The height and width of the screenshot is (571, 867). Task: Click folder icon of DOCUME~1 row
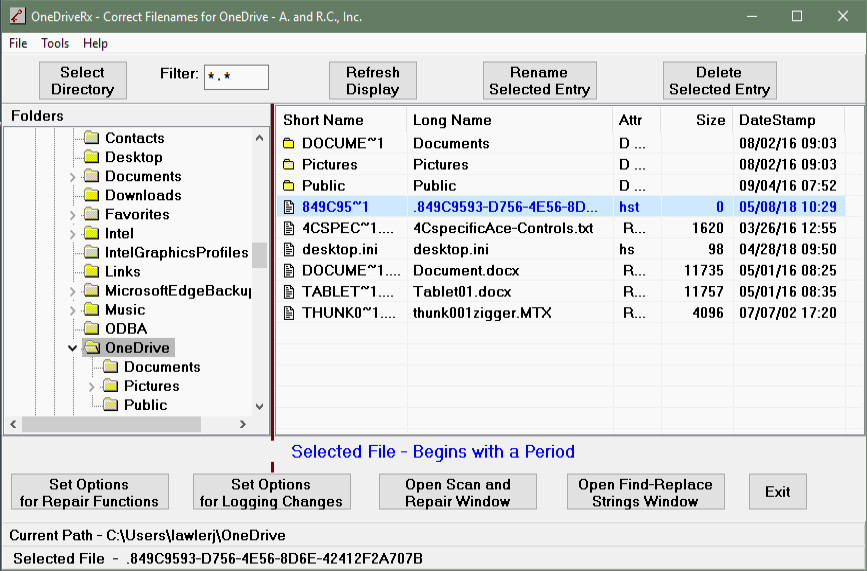(x=289, y=144)
